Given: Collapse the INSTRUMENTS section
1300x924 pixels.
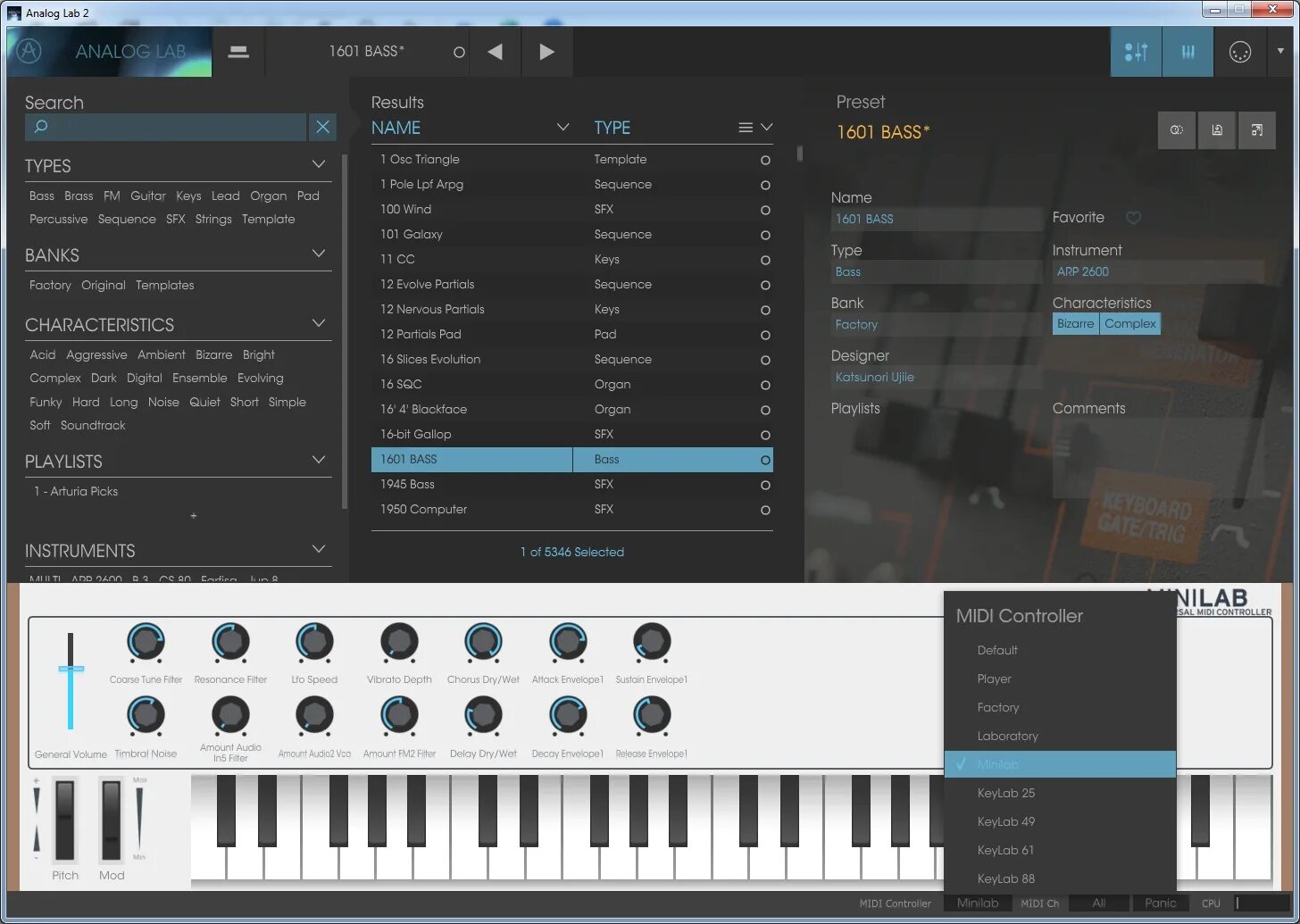Looking at the screenshot, I should [x=319, y=549].
